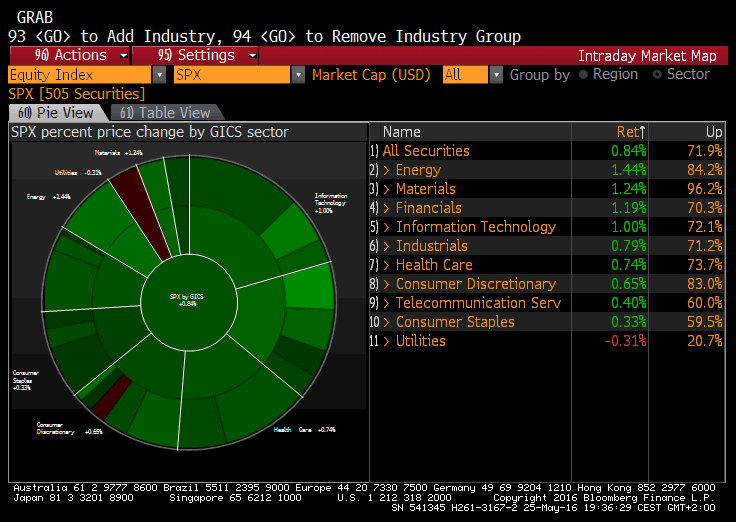This screenshot has width=736, height=522.
Task: Sort by the Up column header
Action: point(713,132)
